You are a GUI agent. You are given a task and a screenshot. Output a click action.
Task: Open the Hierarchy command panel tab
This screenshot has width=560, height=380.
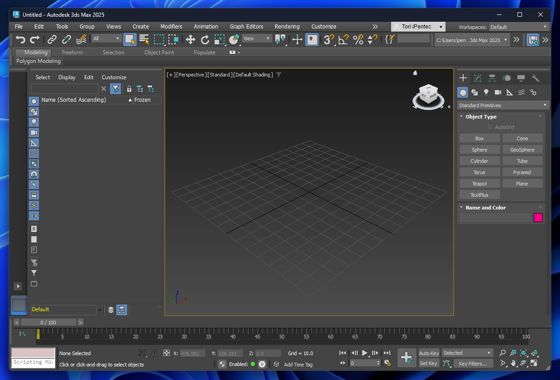coord(492,78)
